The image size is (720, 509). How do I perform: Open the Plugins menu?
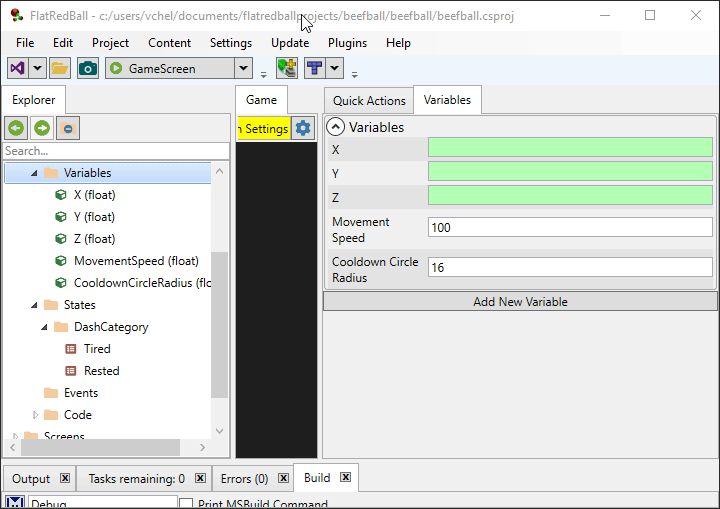coord(347,43)
